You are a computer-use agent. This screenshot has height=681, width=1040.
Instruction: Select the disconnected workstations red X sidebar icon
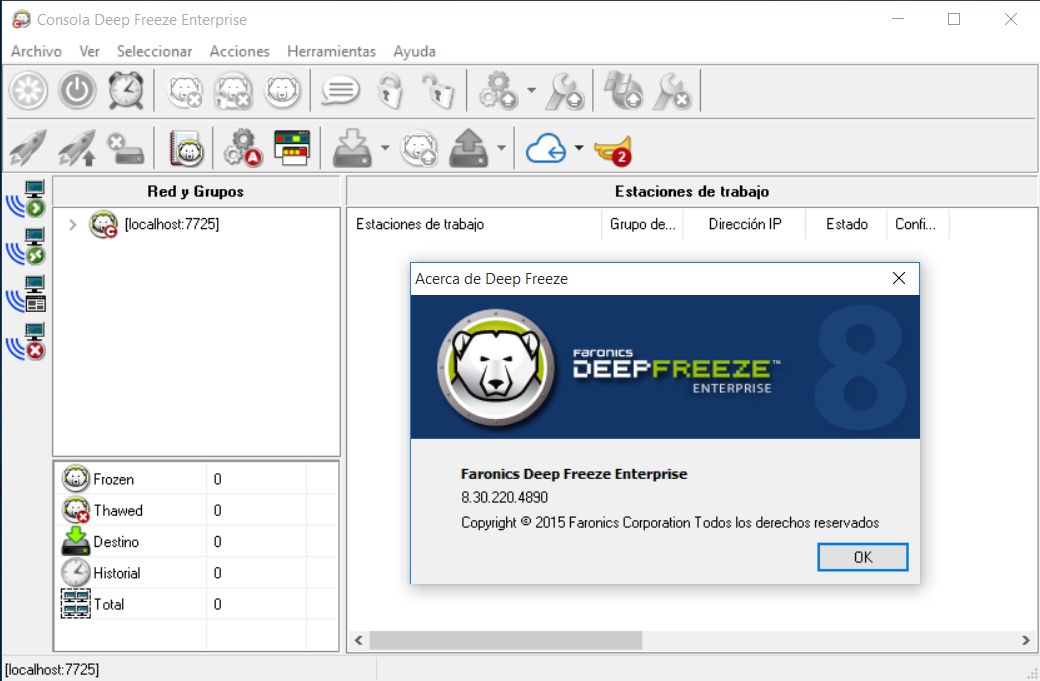(x=27, y=340)
